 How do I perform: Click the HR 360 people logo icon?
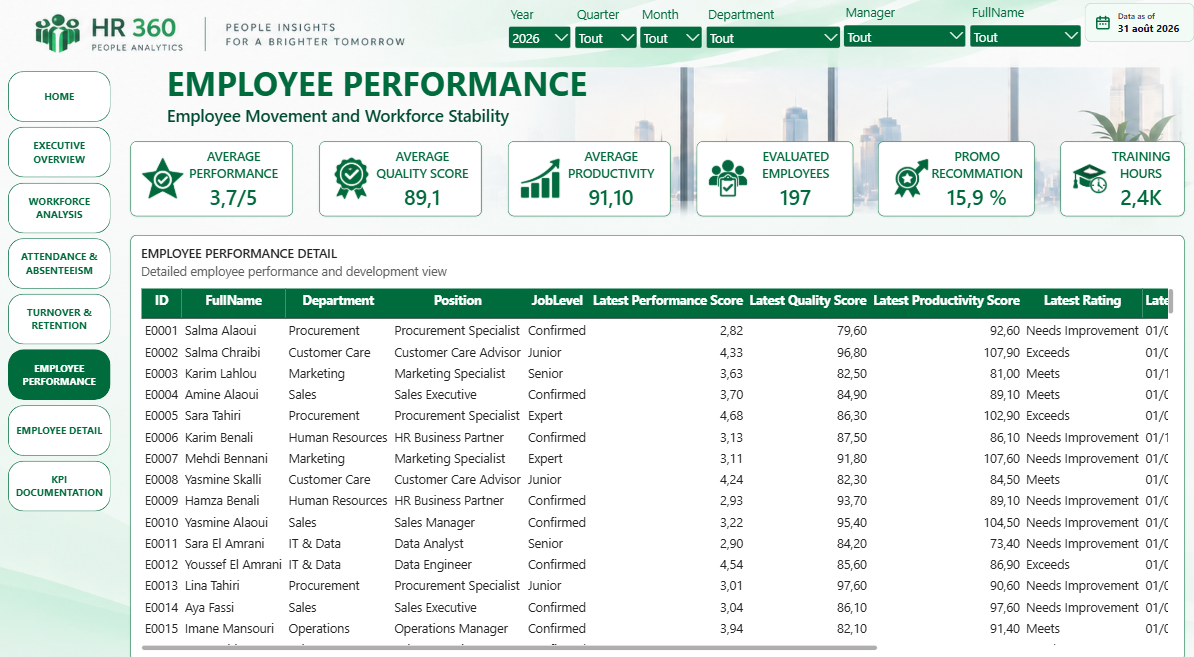pyautogui.click(x=58, y=33)
